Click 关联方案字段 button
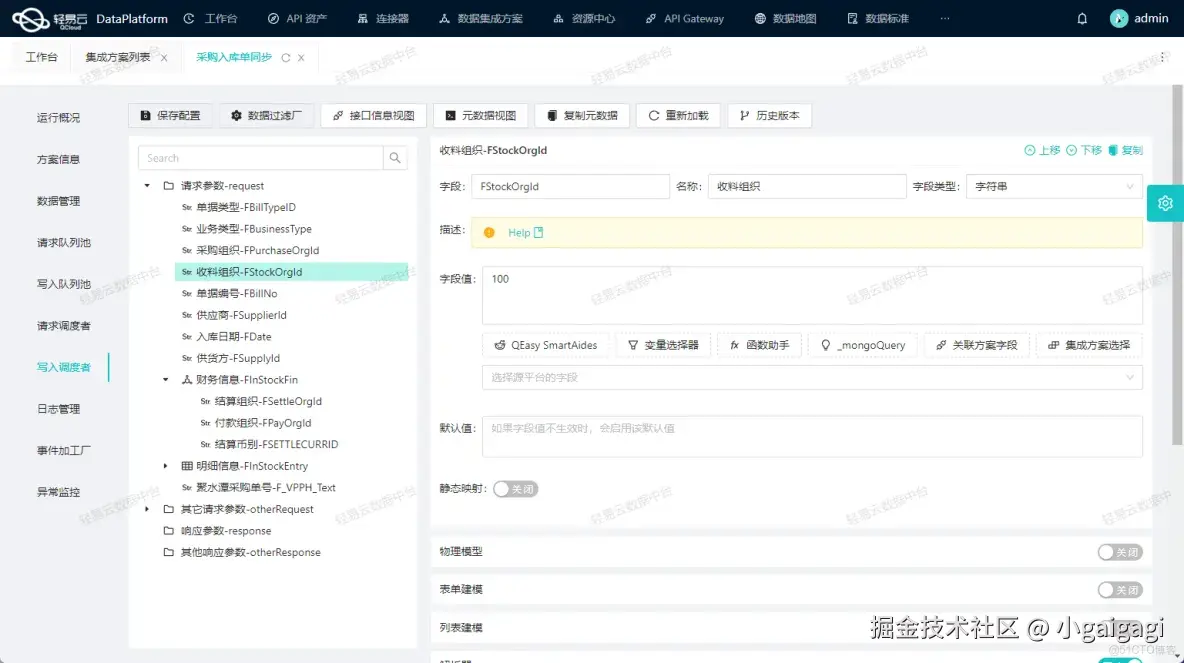 [x=976, y=345]
